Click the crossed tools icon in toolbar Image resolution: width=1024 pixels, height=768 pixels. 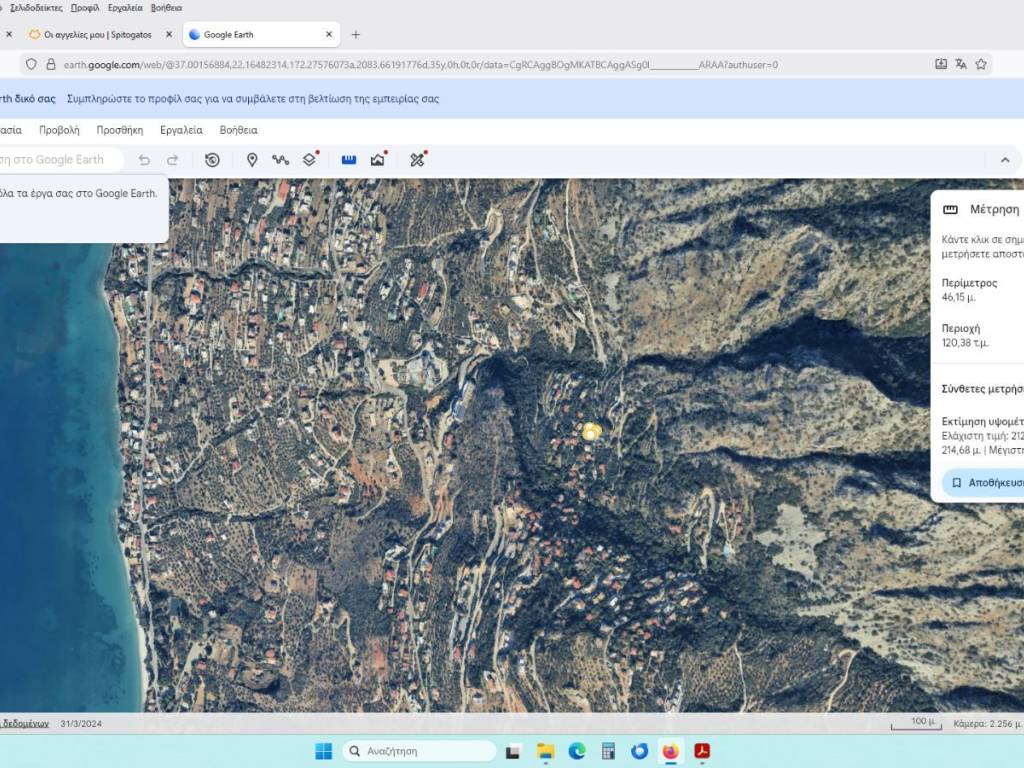(418, 160)
